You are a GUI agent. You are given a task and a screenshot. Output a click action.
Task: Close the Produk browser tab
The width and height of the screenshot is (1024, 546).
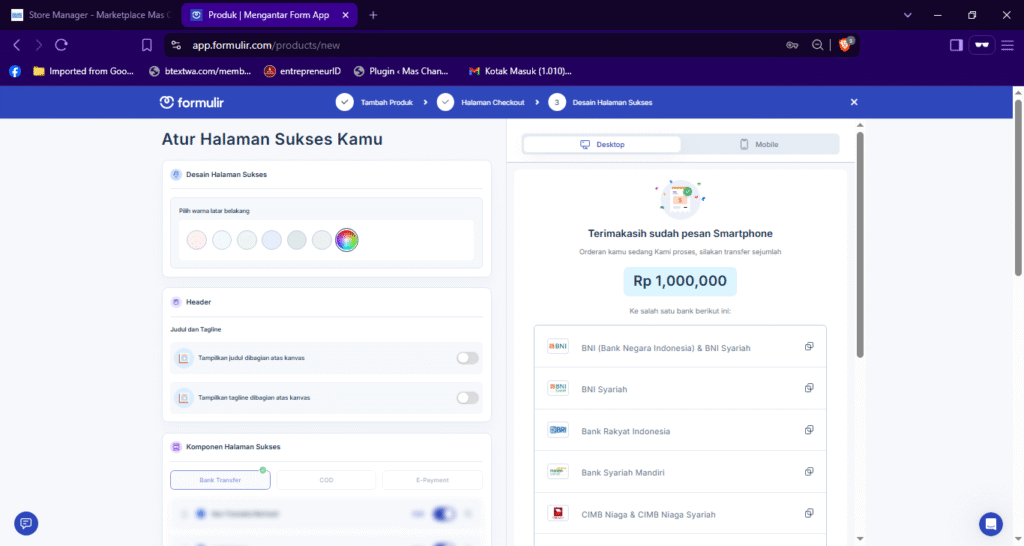coord(345,15)
